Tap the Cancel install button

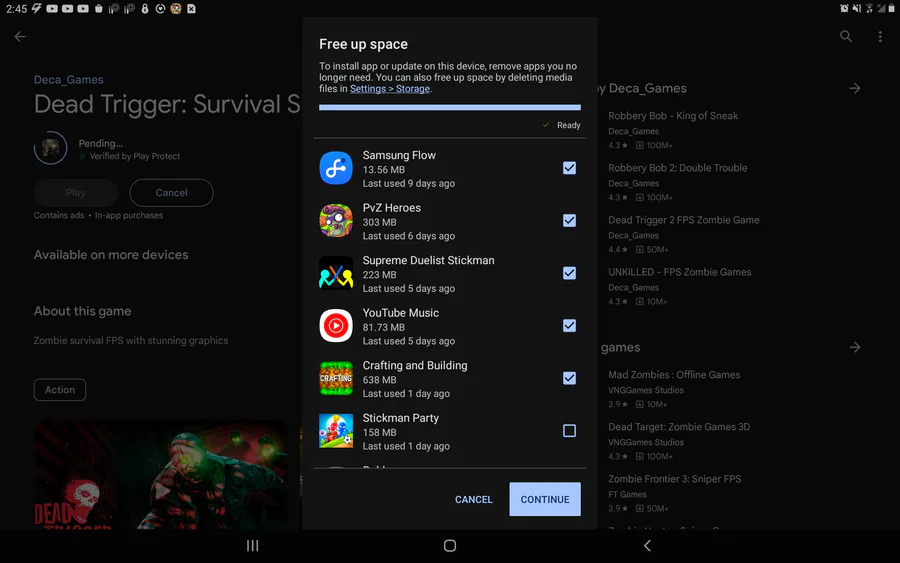(171, 193)
